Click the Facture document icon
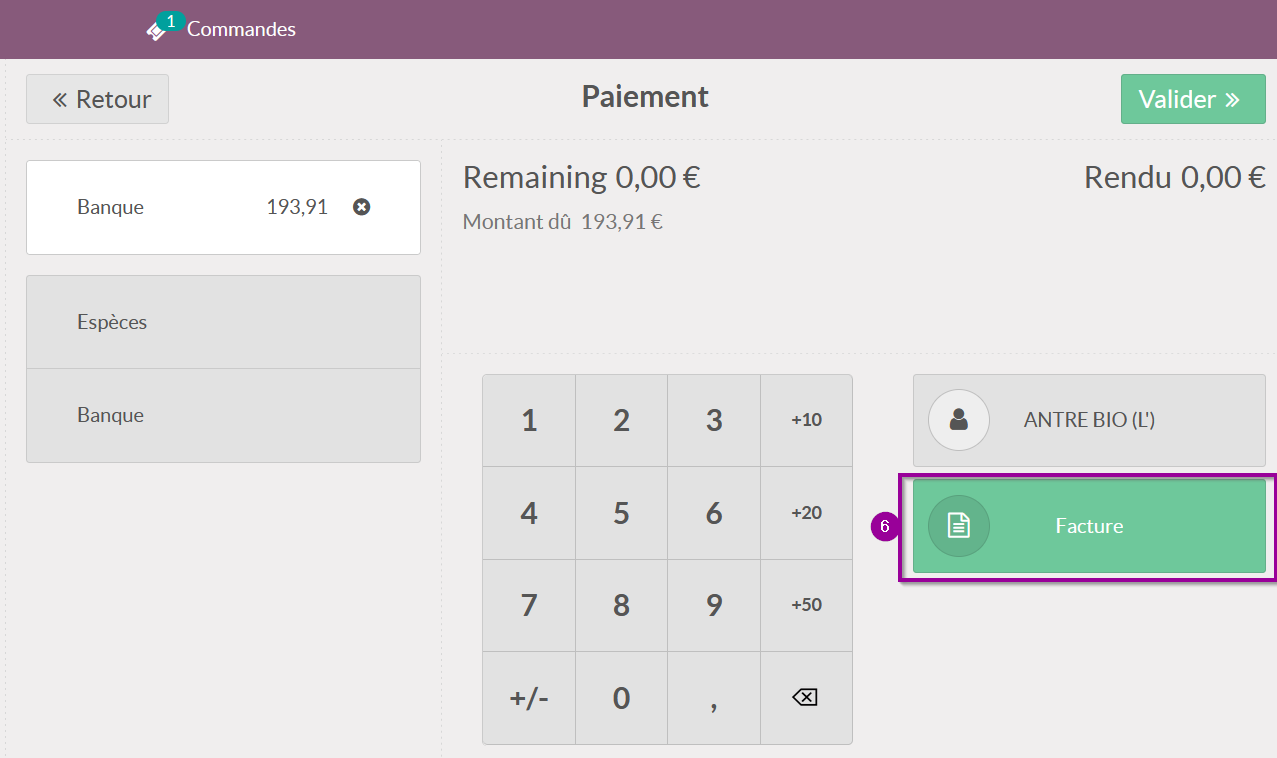1277x758 pixels. 959,525
